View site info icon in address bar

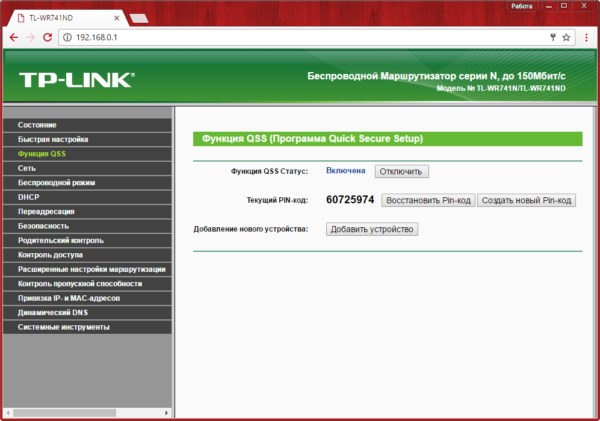point(67,38)
